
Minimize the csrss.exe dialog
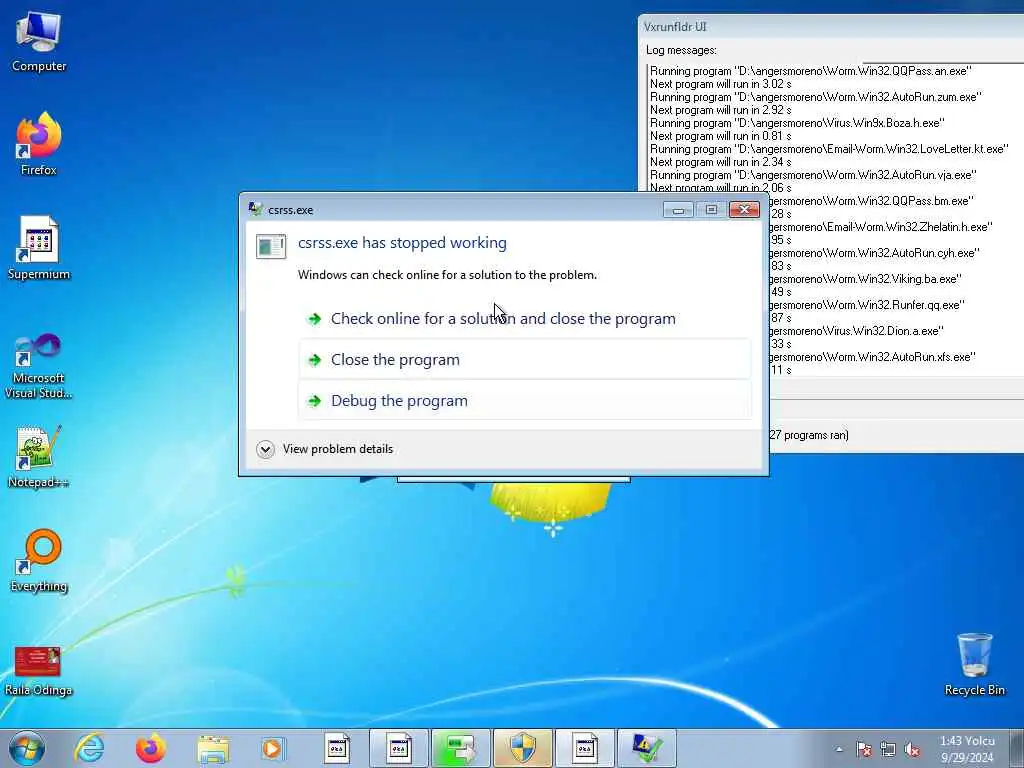(x=678, y=209)
